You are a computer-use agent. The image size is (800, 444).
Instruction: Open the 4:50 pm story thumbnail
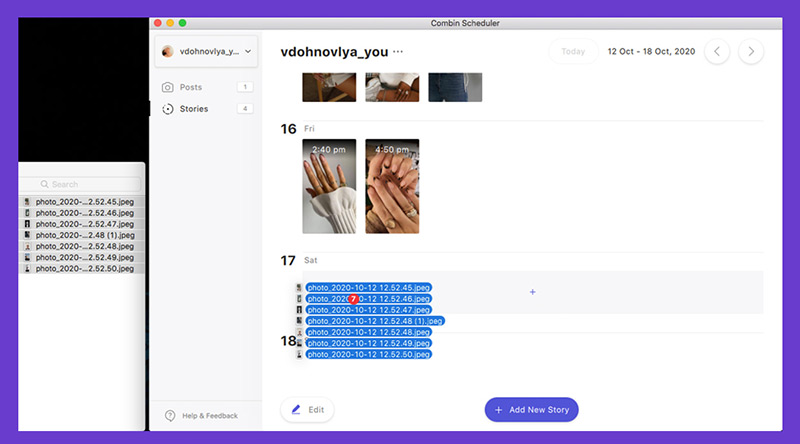point(392,186)
